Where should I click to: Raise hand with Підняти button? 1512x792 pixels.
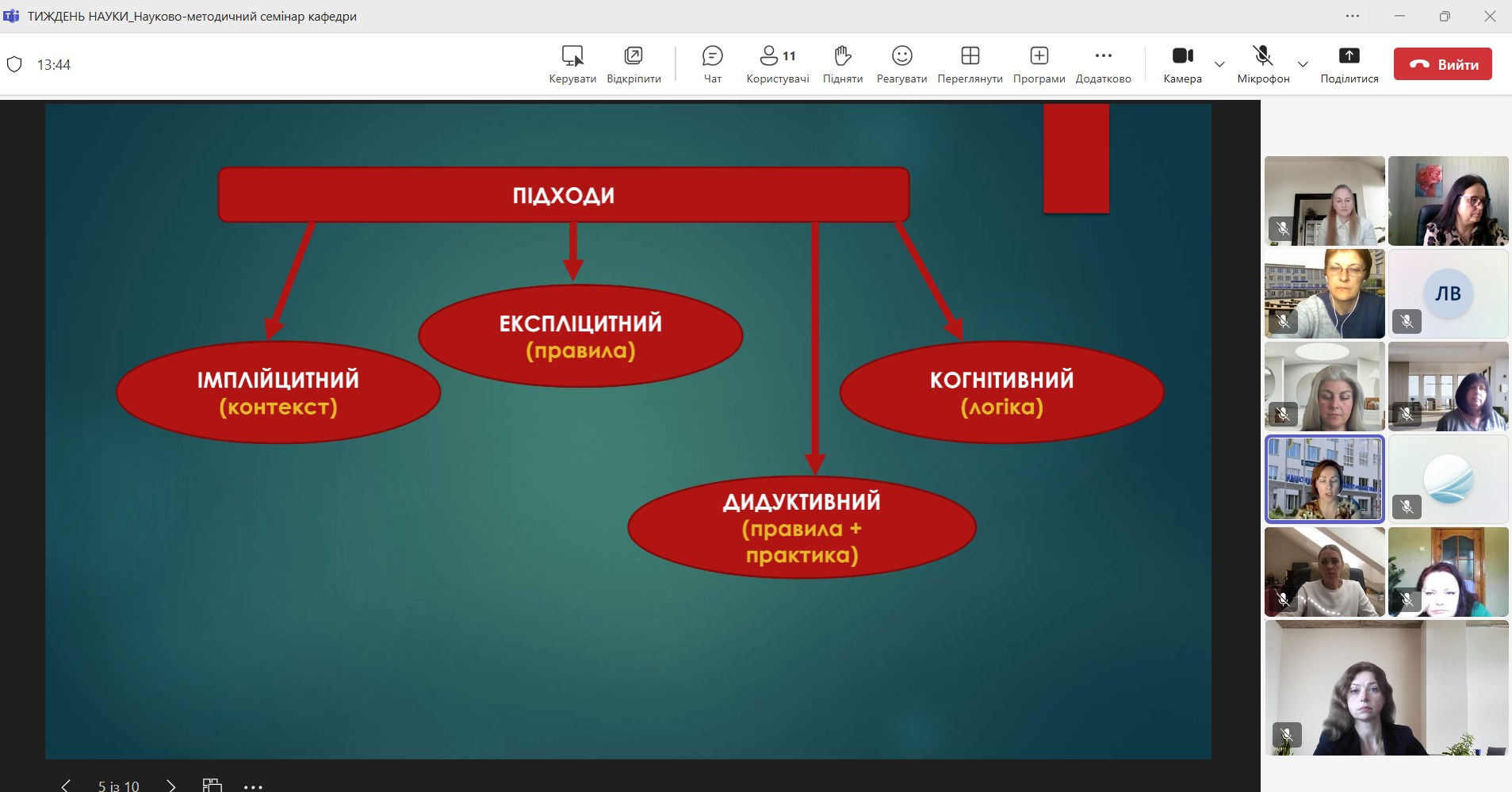(x=842, y=63)
